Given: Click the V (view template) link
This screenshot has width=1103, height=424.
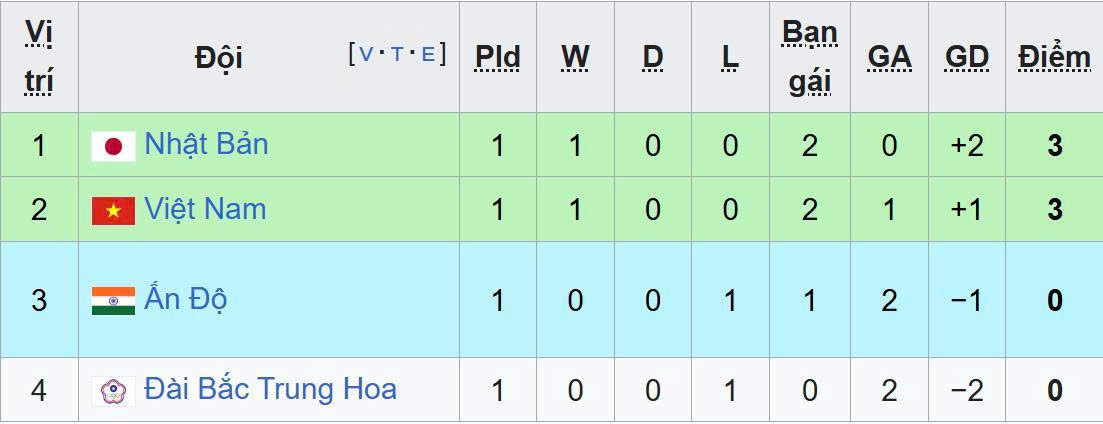Looking at the screenshot, I should [366, 54].
